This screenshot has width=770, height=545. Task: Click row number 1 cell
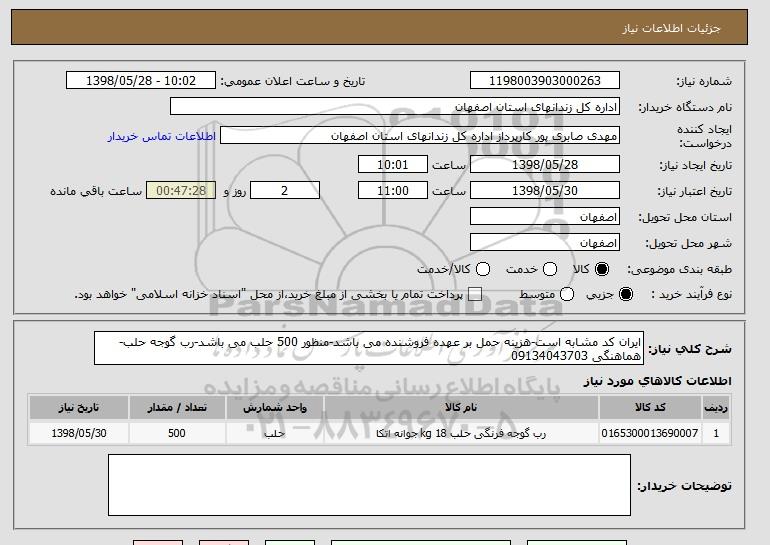coord(716,433)
